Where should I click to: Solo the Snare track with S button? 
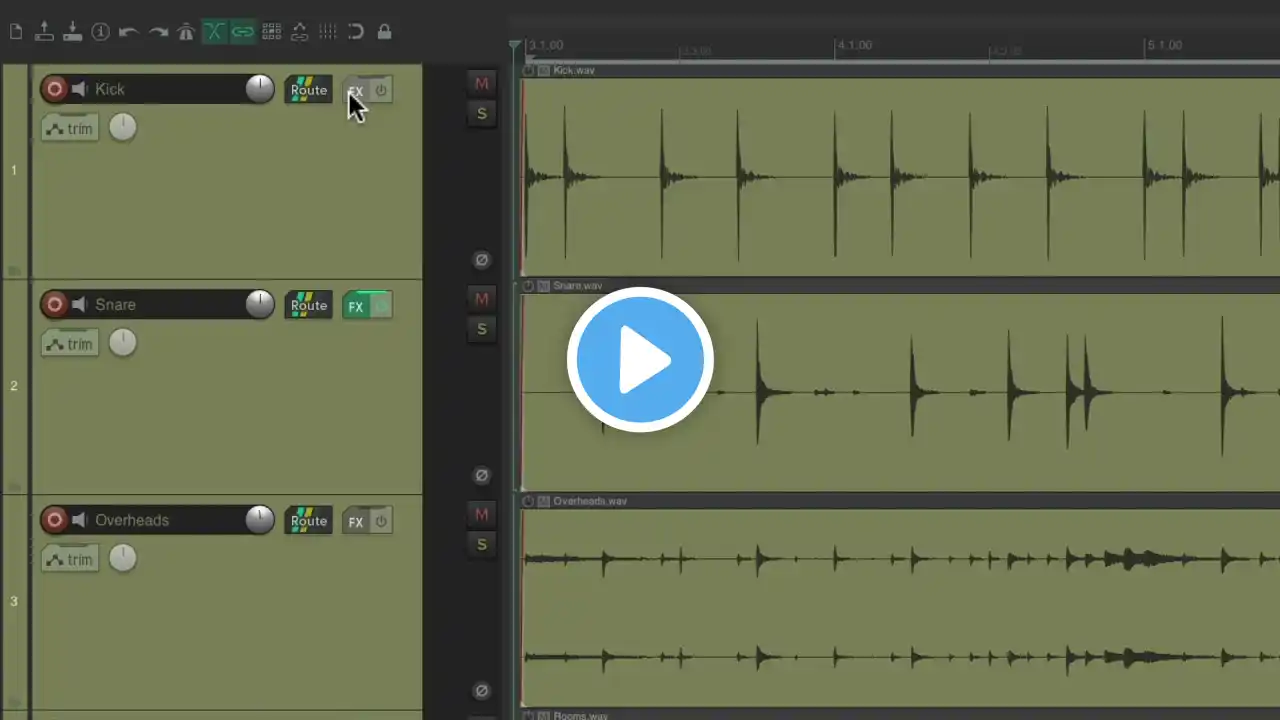pos(481,328)
